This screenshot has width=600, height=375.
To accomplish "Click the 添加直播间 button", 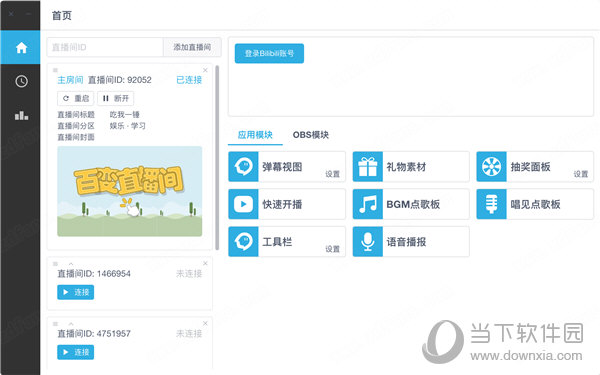I will [x=192, y=47].
